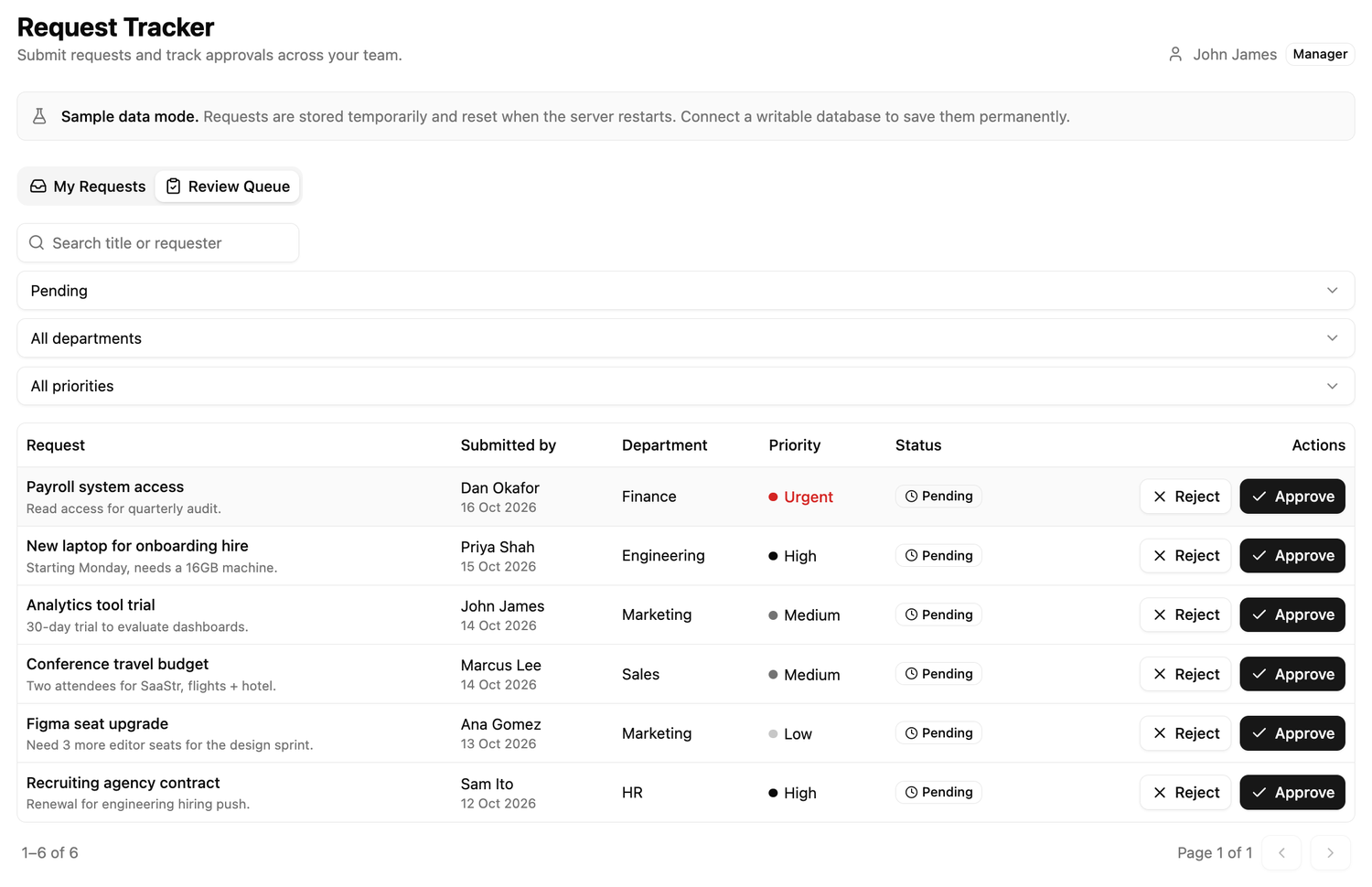Reject the Conference travel budget request
The height and width of the screenshot is (887, 1372).
click(1185, 674)
